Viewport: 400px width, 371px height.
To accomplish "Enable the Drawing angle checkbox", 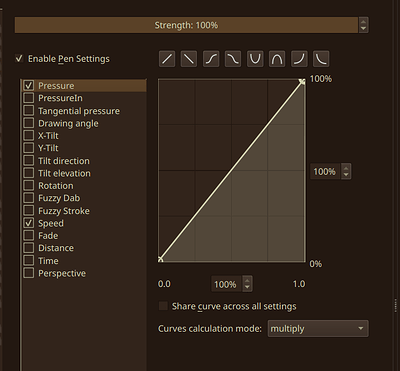I will 29,123.
